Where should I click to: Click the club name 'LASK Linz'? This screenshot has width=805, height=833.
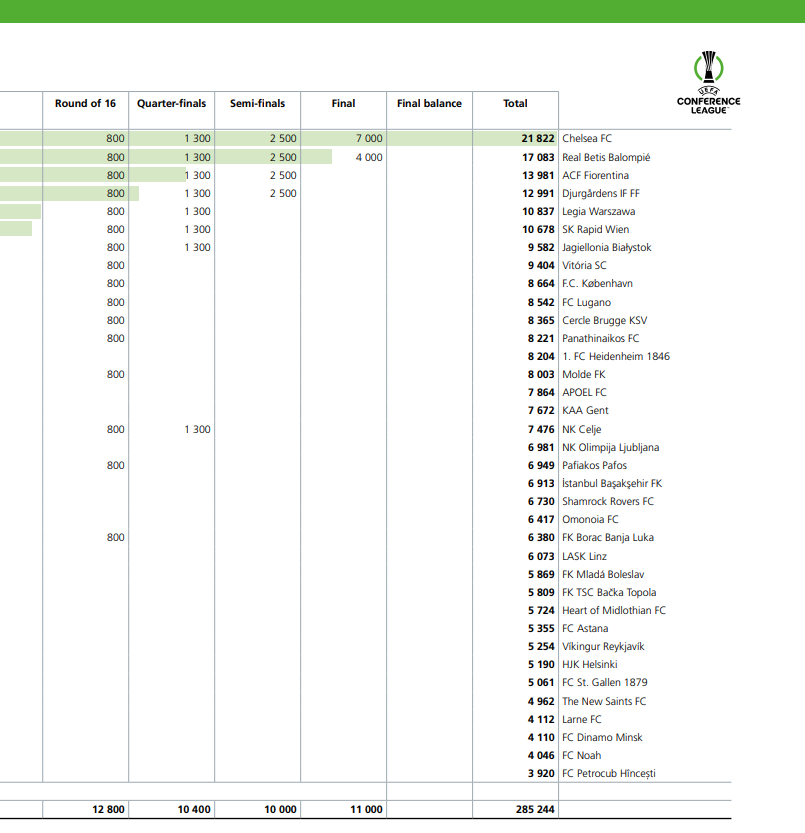pos(584,556)
